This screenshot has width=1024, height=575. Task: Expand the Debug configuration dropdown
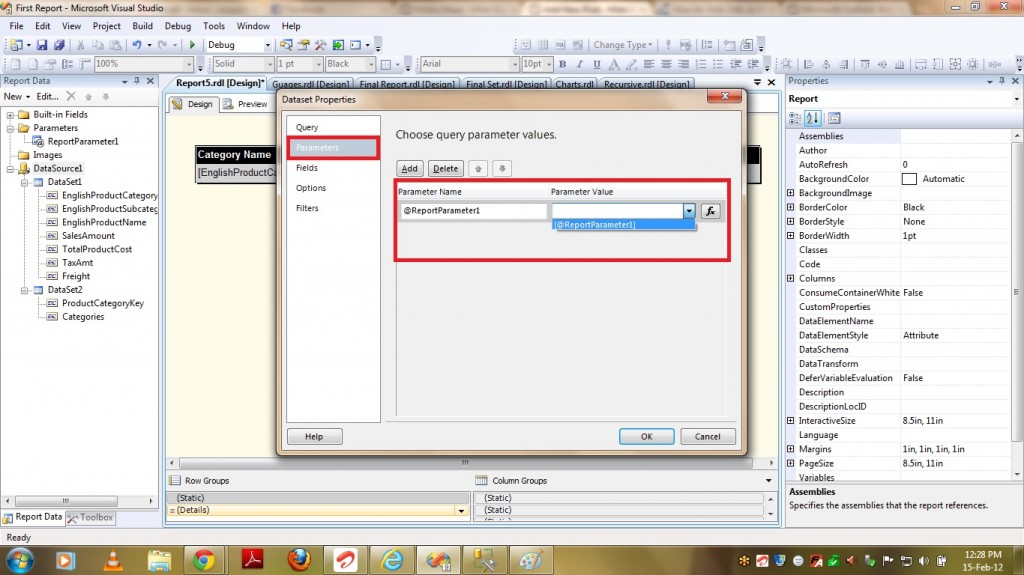[x=267, y=45]
